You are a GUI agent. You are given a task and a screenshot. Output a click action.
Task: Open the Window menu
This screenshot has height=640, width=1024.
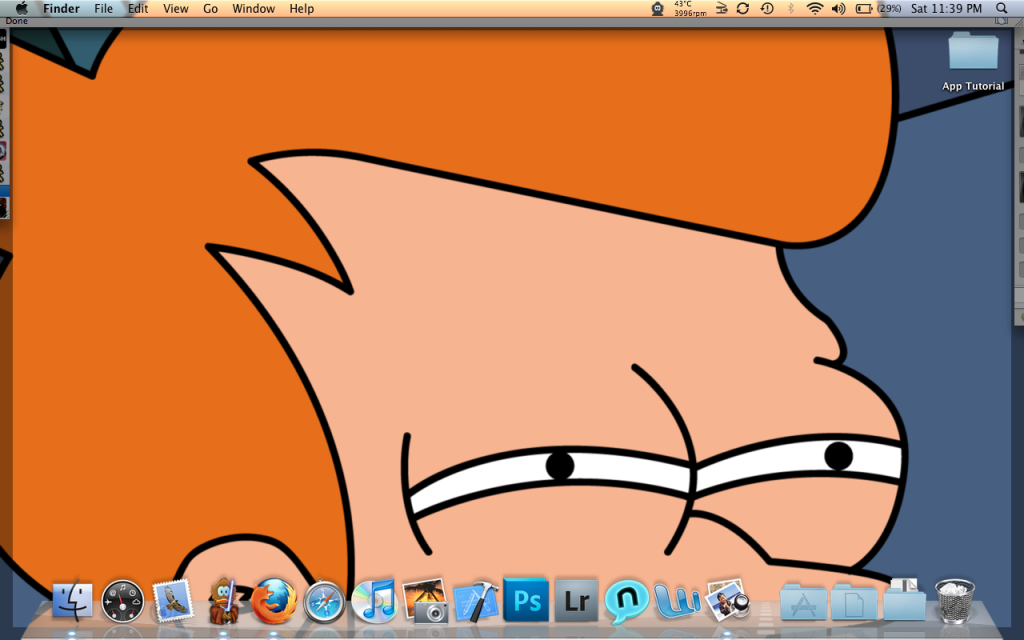253,8
